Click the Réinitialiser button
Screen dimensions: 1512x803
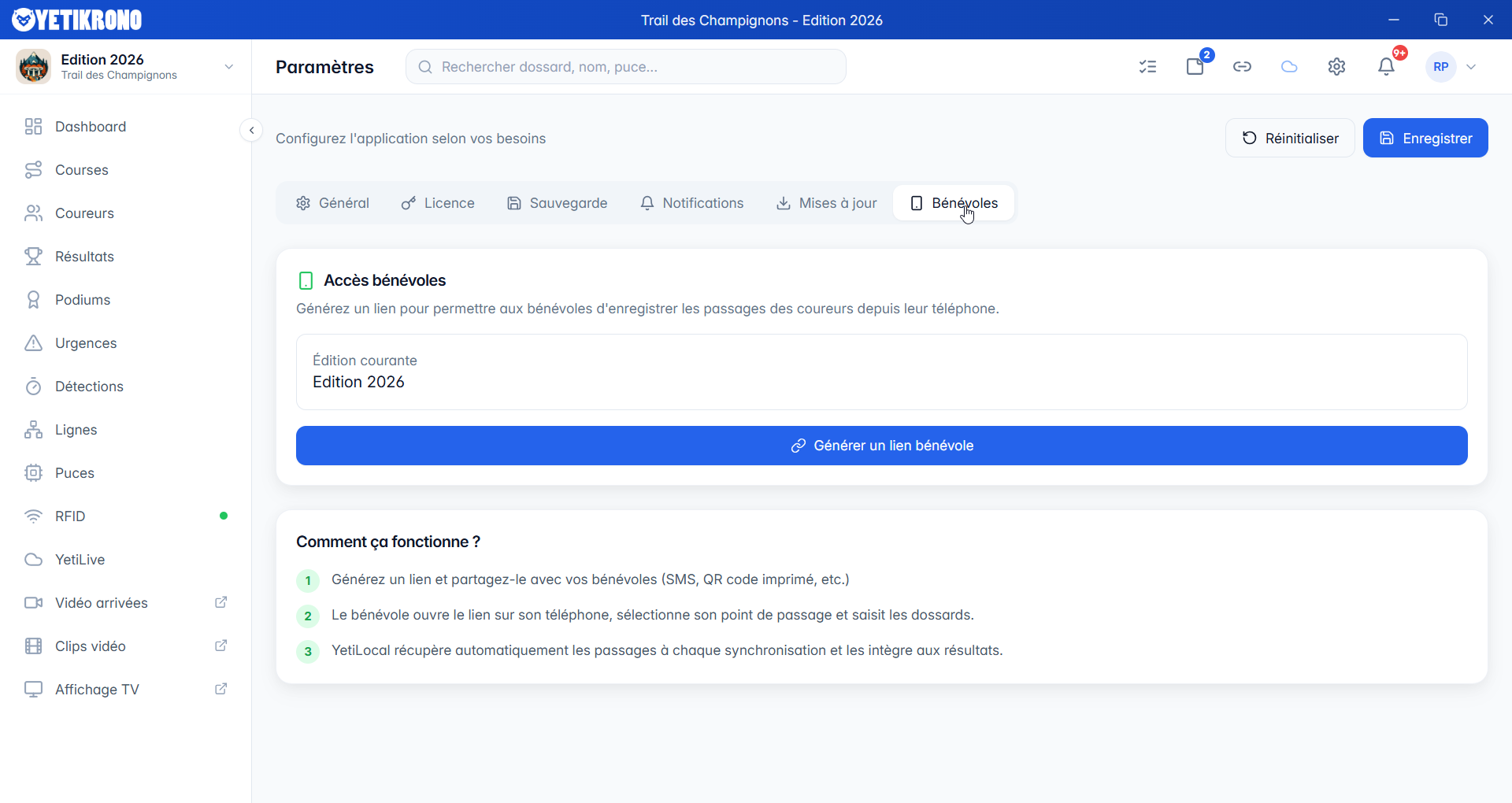point(1289,139)
